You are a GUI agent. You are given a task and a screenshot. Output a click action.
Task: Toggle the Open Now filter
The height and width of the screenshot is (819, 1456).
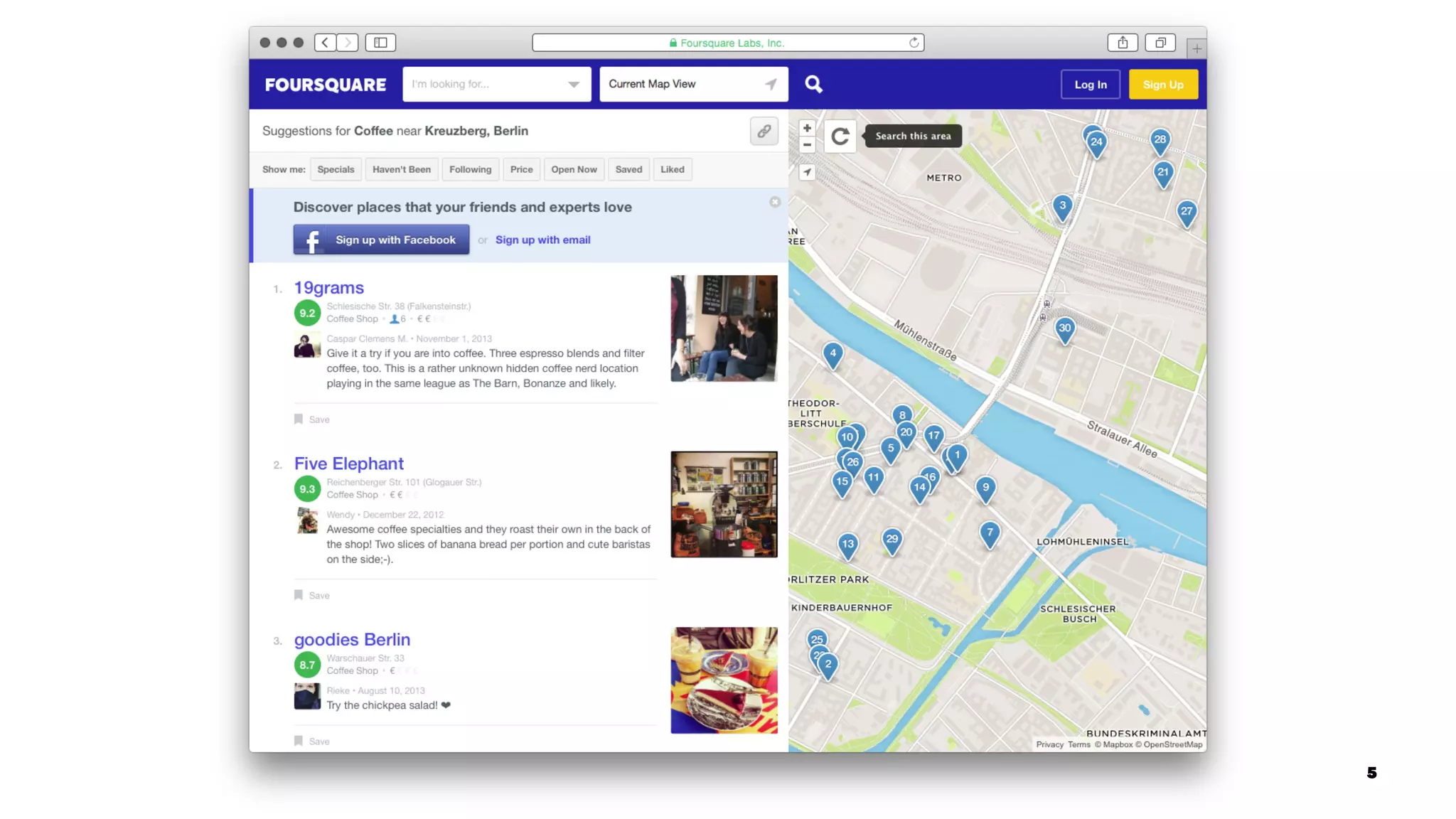tap(574, 170)
